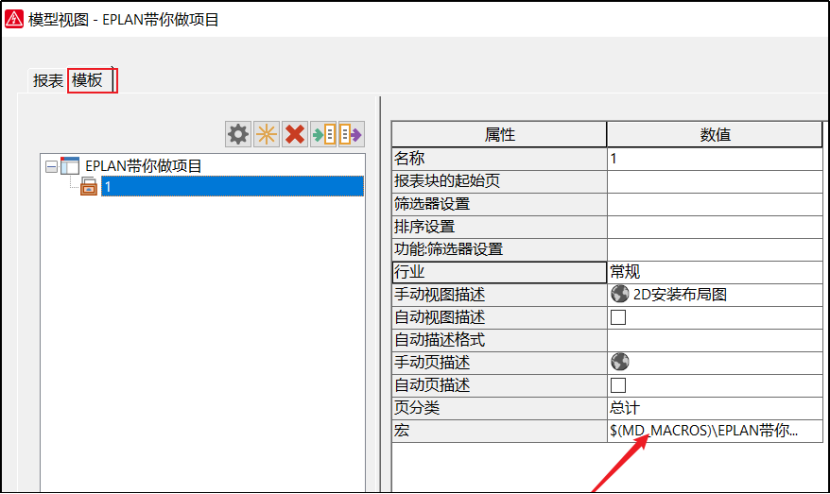This screenshot has height=494, width=830.
Task: Click the orange star New button
Action: 266,134
